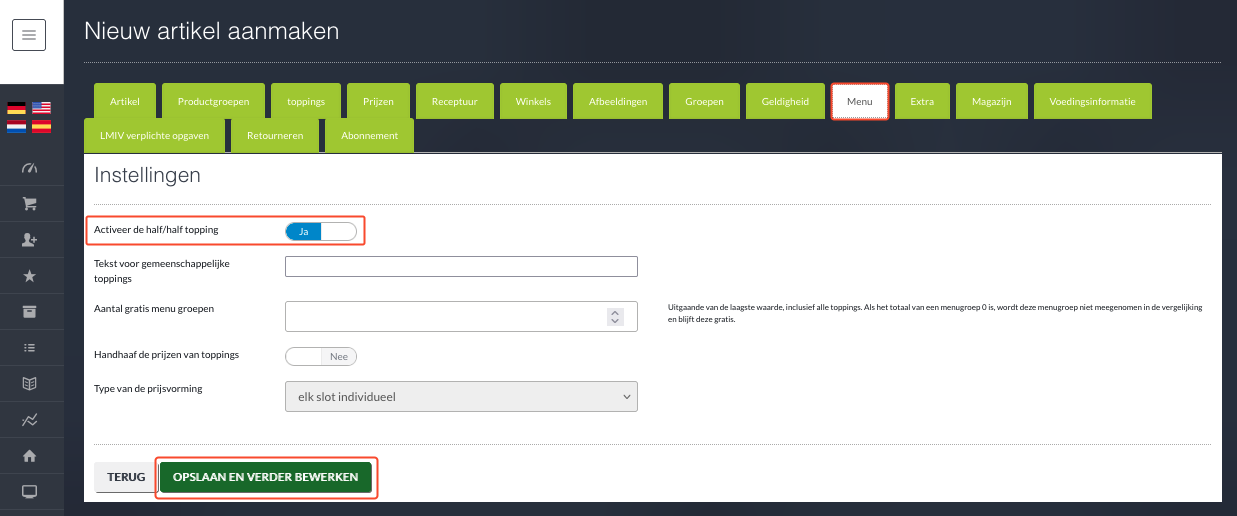Switch to the Retourneren tab

pyautogui.click(x=275, y=136)
